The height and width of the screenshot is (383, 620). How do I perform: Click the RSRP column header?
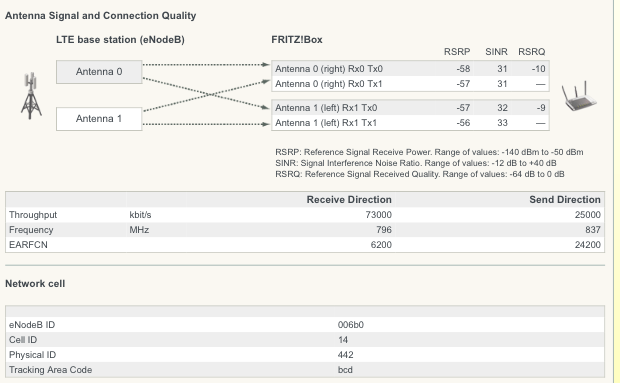pyautogui.click(x=457, y=52)
